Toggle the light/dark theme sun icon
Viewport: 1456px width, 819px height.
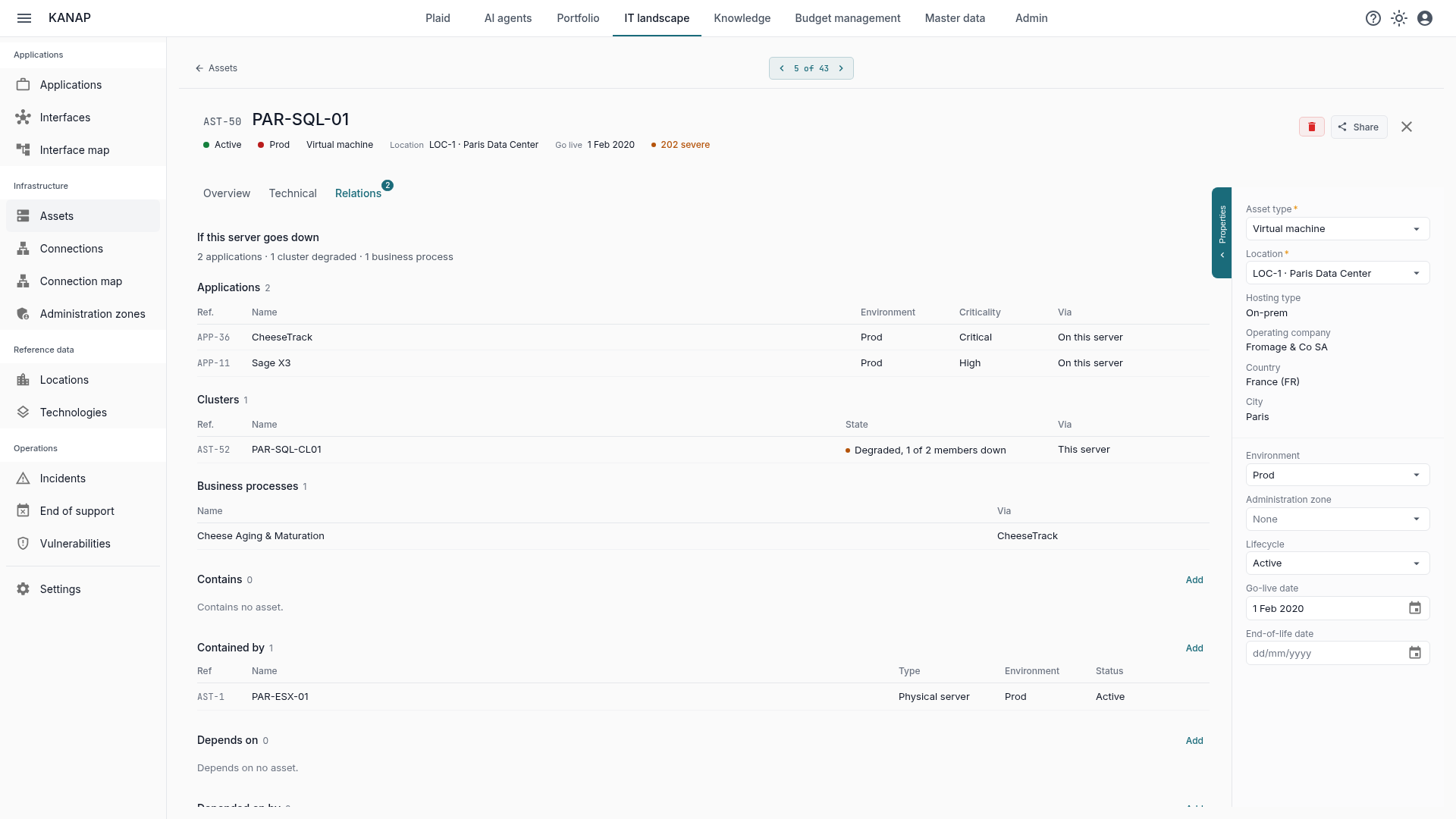(1399, 18)
